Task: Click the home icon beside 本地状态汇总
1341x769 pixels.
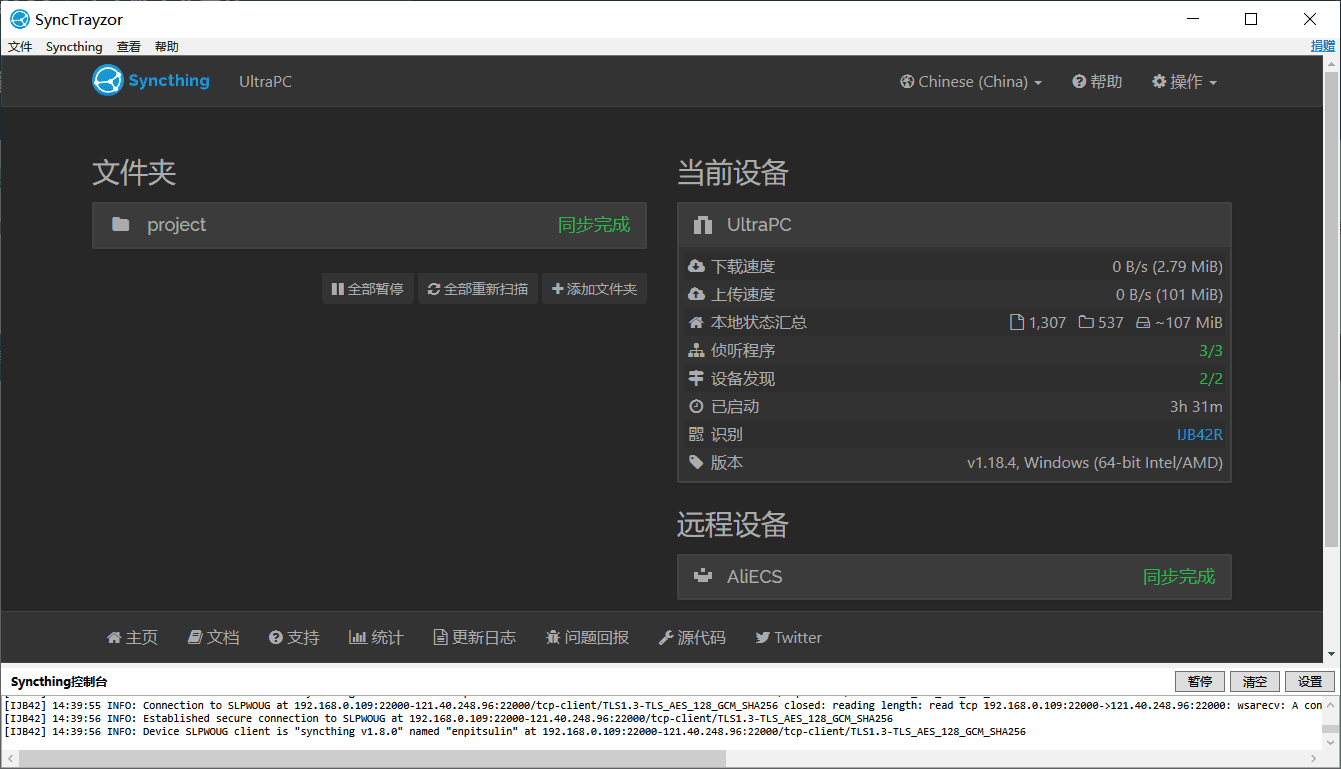Action: [x=697, y=323]
